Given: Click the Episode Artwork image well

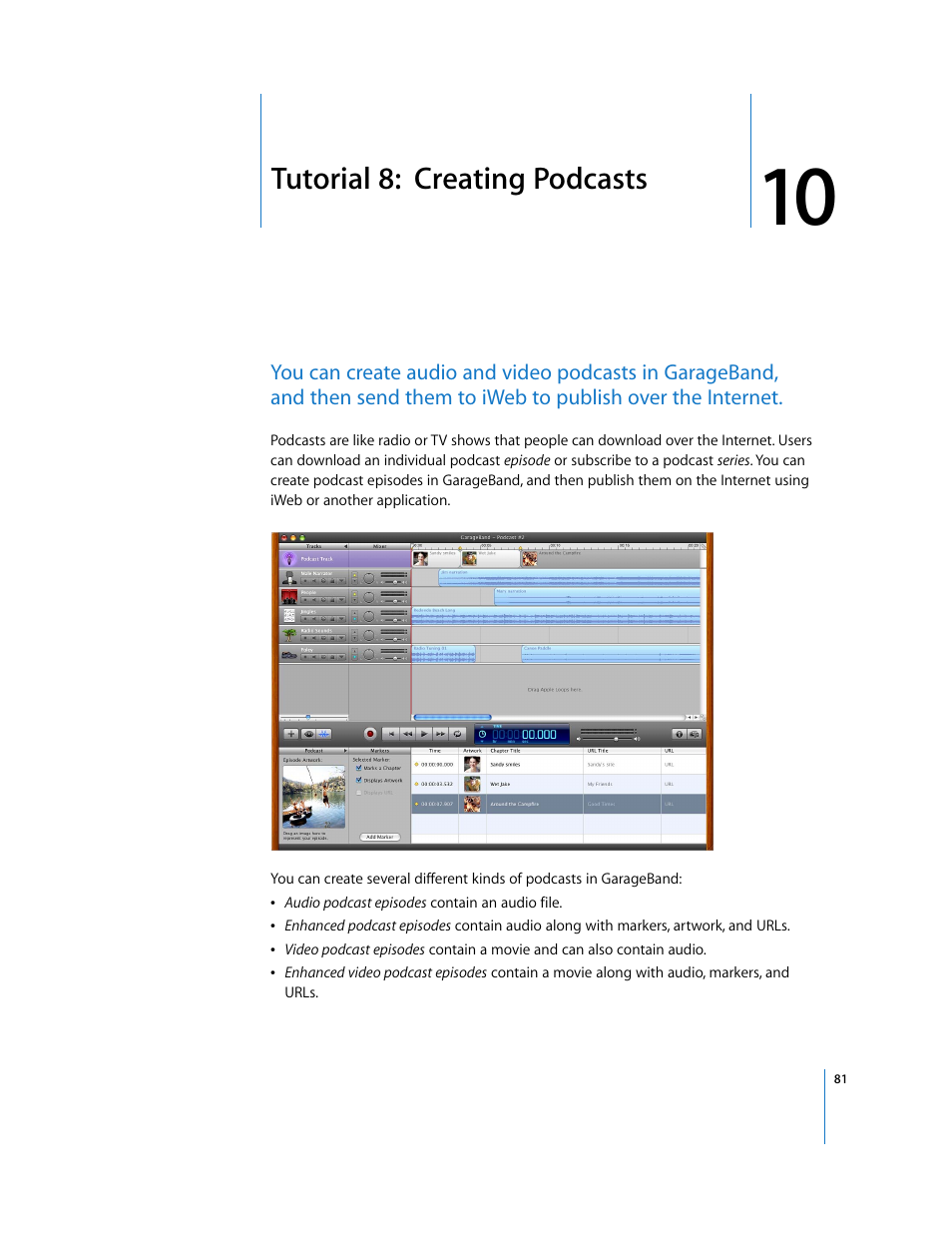Looking at the screenshot, I should coord(314,797).
